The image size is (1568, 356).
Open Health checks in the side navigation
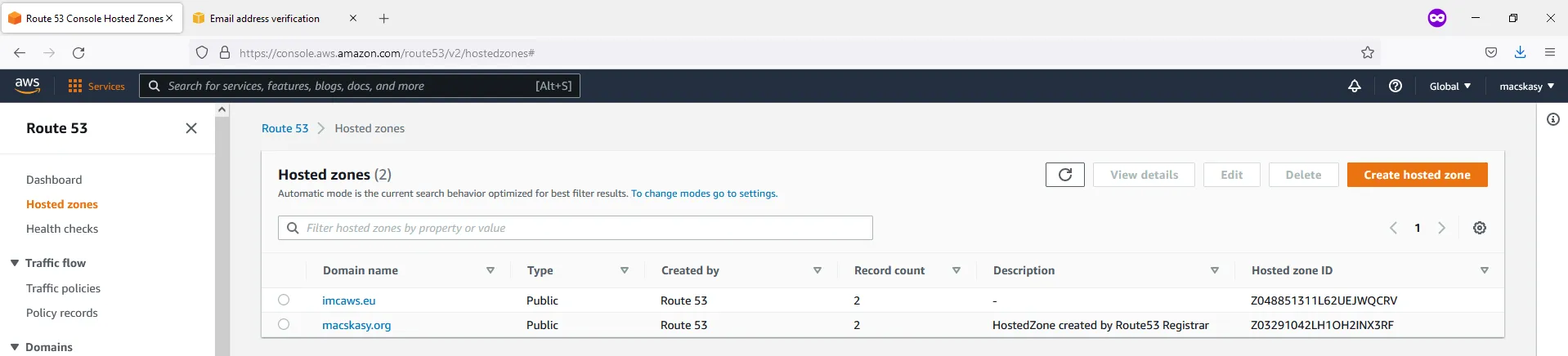click(62, 229)
